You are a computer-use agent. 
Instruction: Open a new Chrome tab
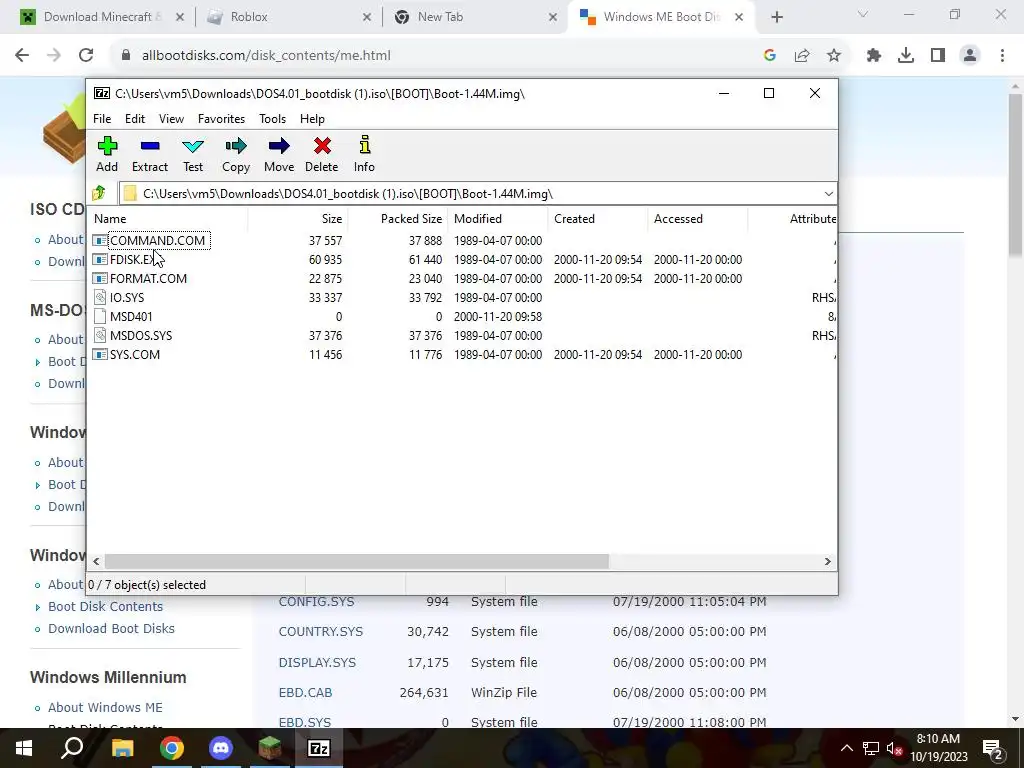[x=776, y=17]
